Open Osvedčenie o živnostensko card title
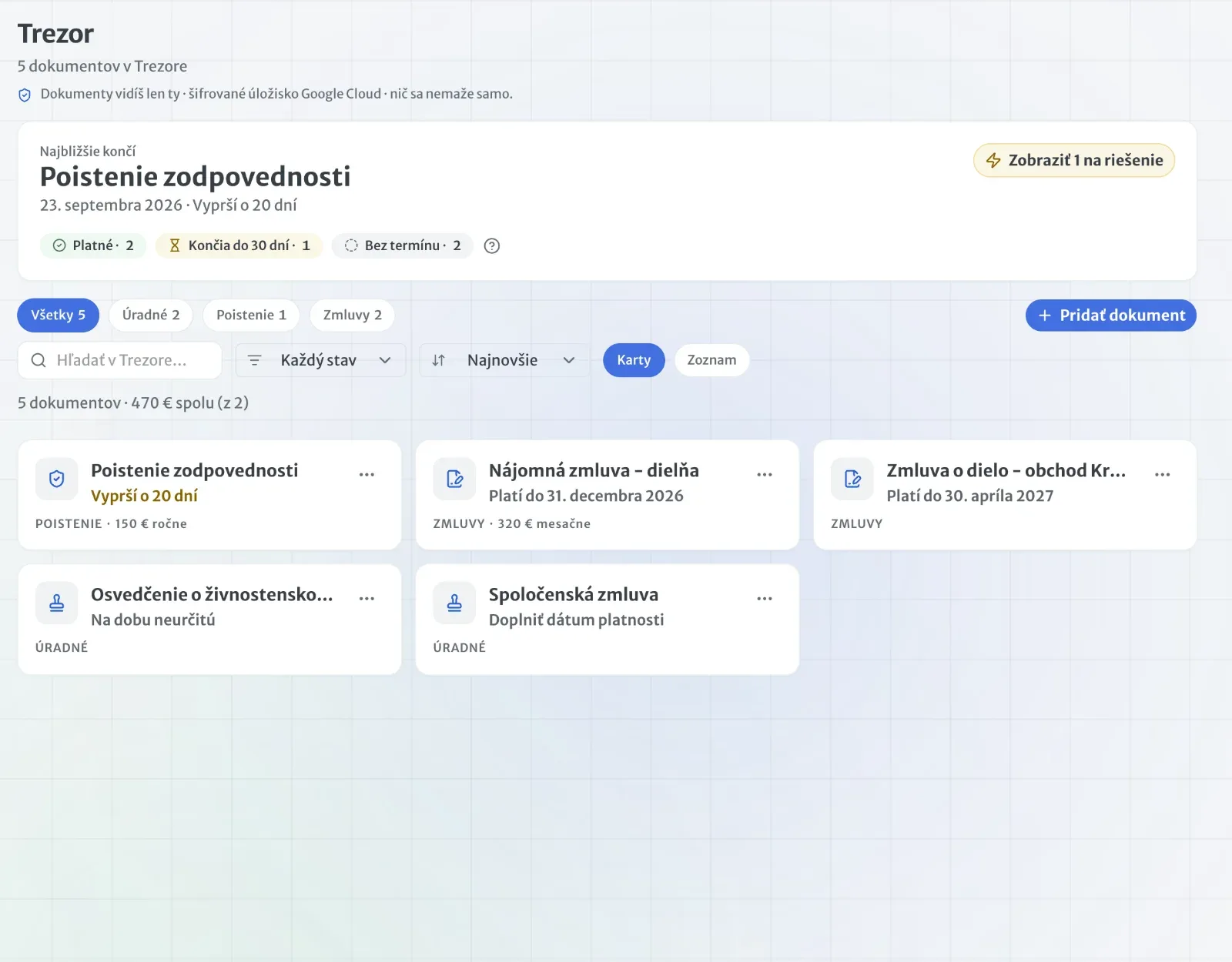The image size is (1232, 962). pos(212,594)
